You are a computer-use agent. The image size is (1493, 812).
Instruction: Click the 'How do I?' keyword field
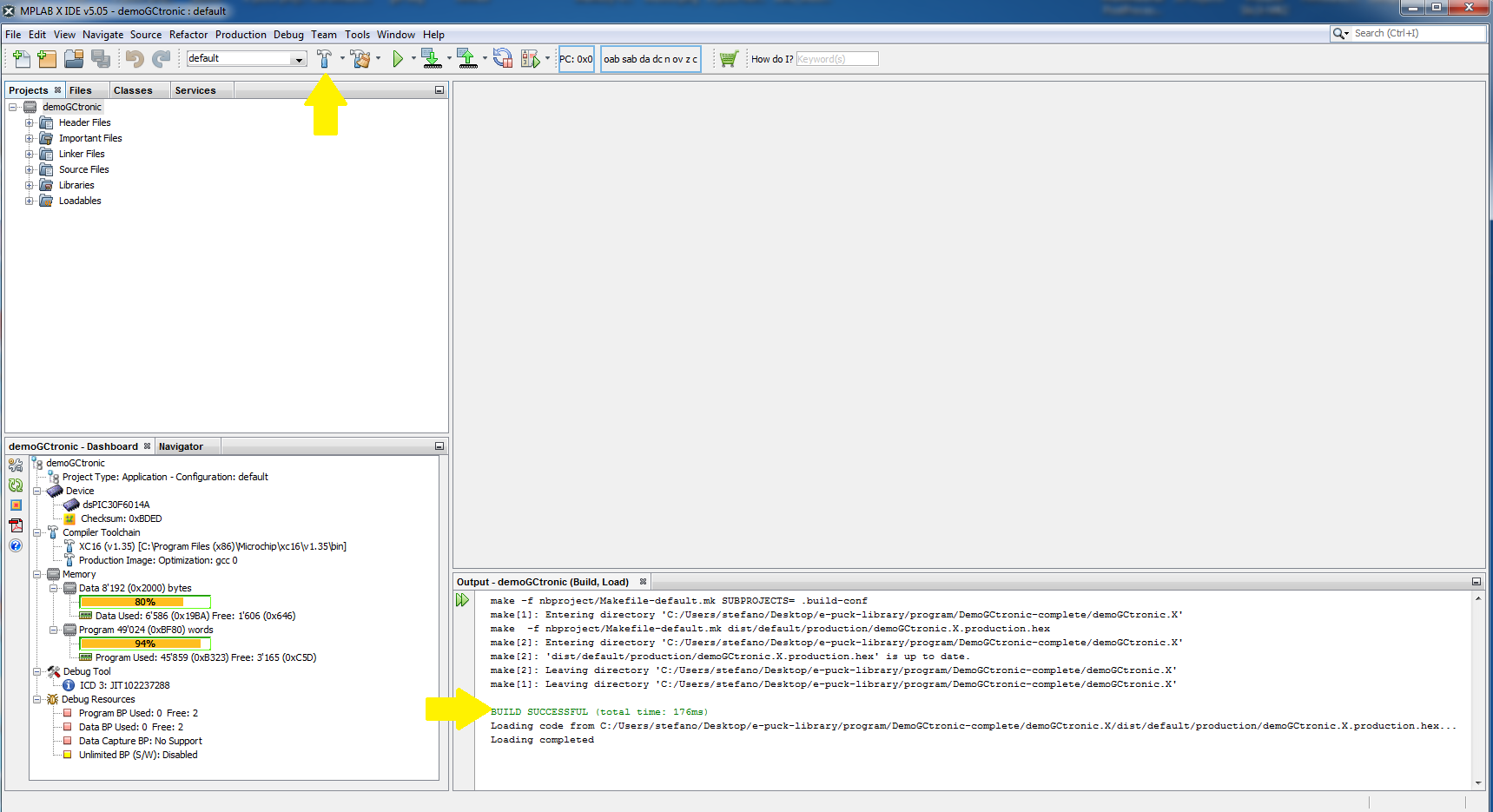(x=836, y=59)
